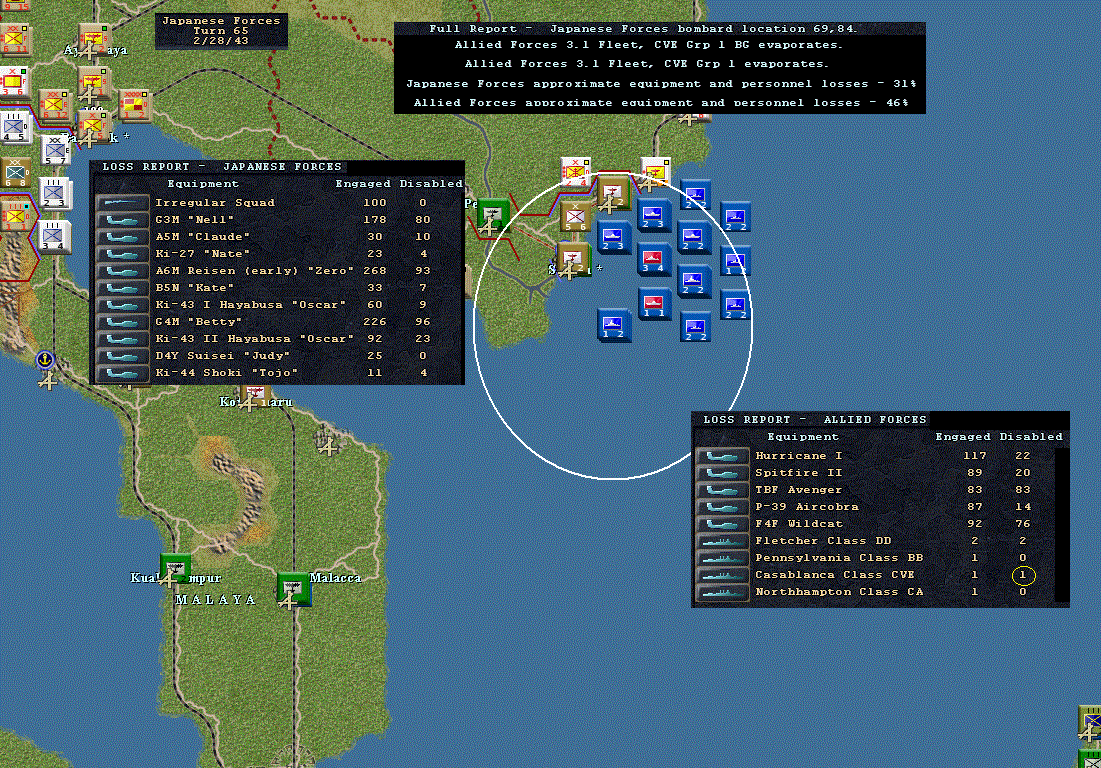Screen dimensions: 1101x768
Task: Select the red naval unit marked 3 4
Action: pos(653,260)
